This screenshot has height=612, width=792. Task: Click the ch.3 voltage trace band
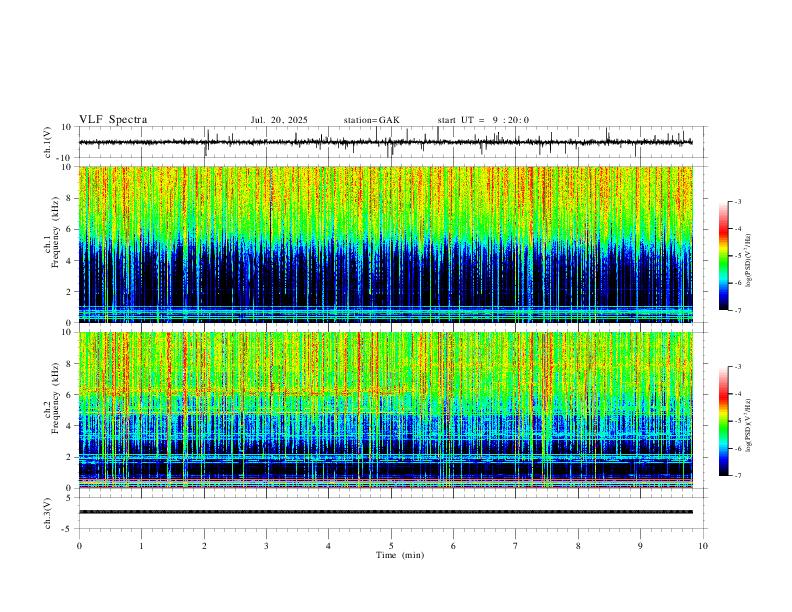point(385,512)
